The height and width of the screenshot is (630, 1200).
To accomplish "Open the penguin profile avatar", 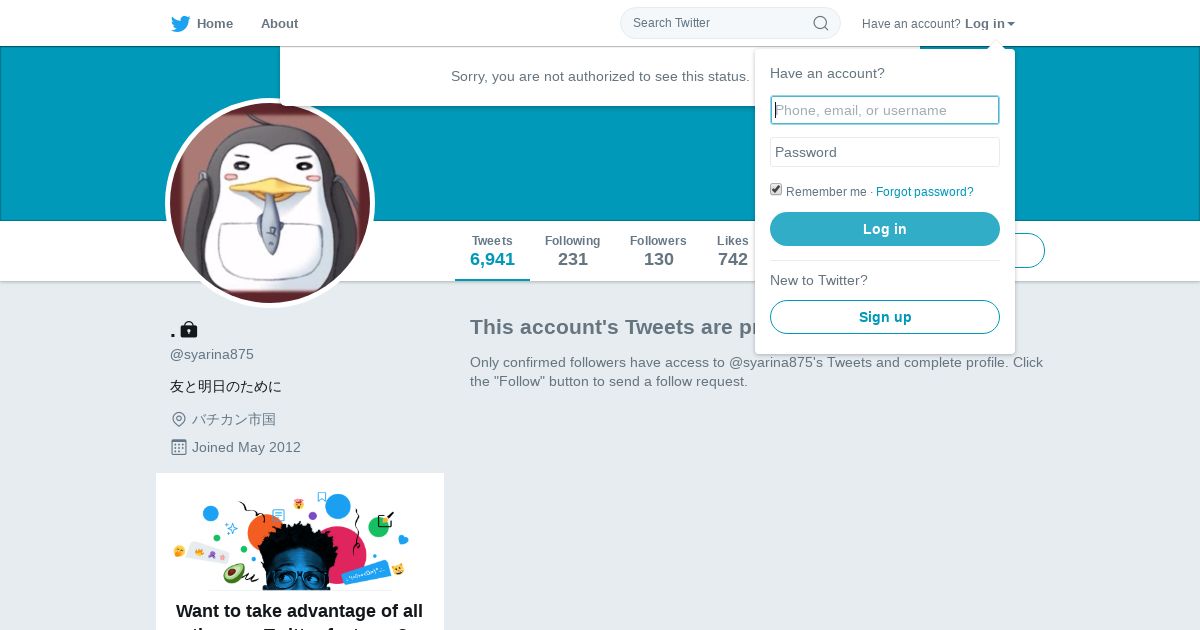I will click(x=270, y=203).
